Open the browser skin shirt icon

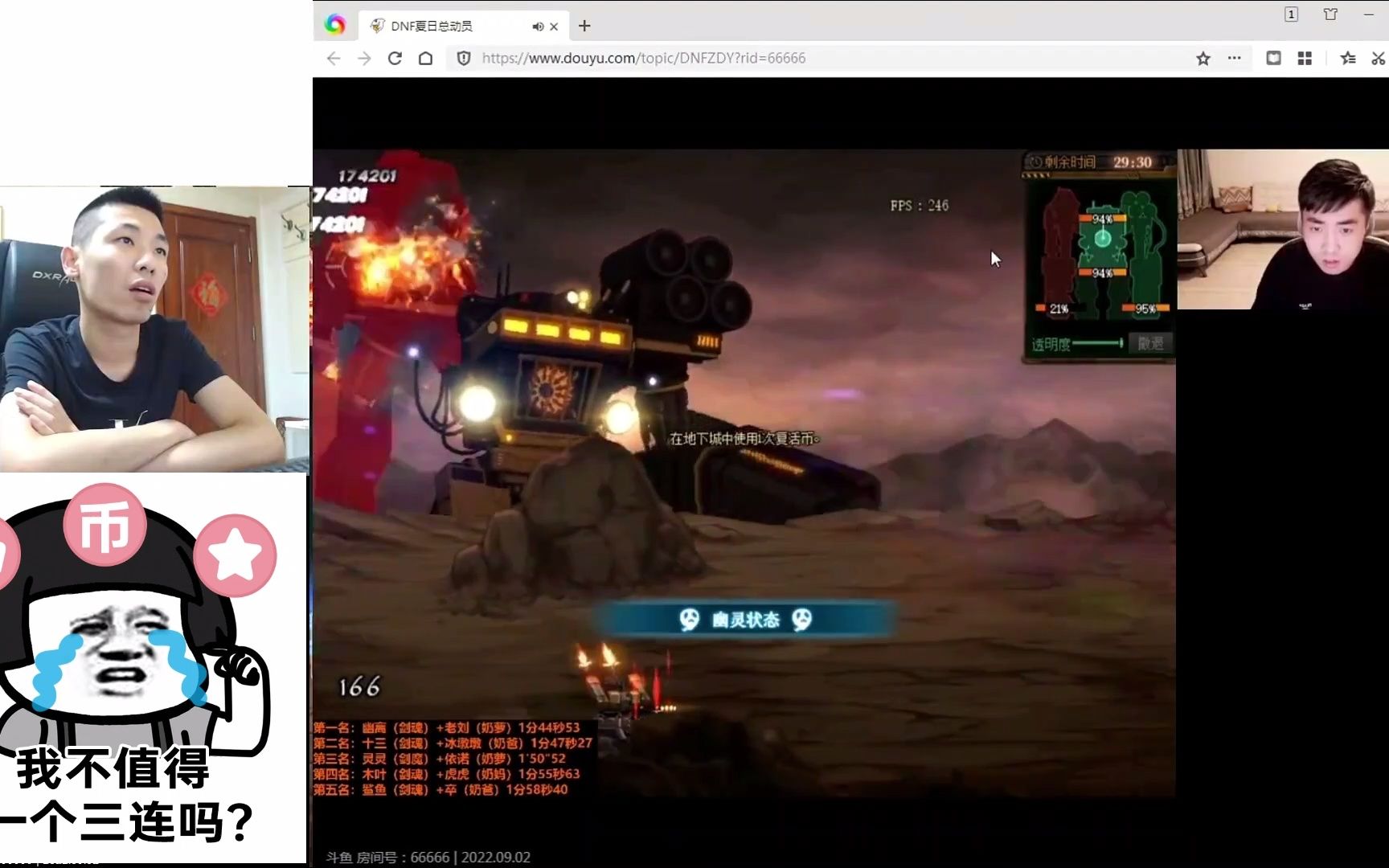click(x=1330, y=14)
